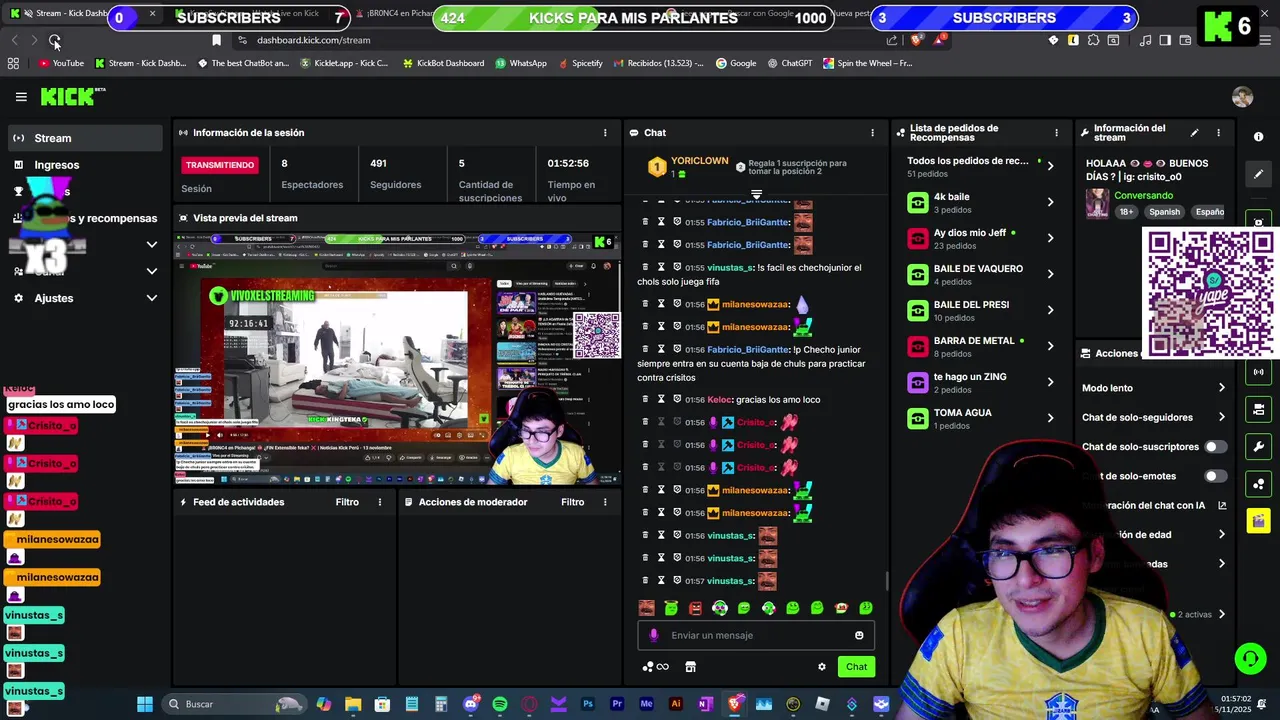
Task: Open Spotify from the Windows taskbar
Action: (x=500, y=704)
